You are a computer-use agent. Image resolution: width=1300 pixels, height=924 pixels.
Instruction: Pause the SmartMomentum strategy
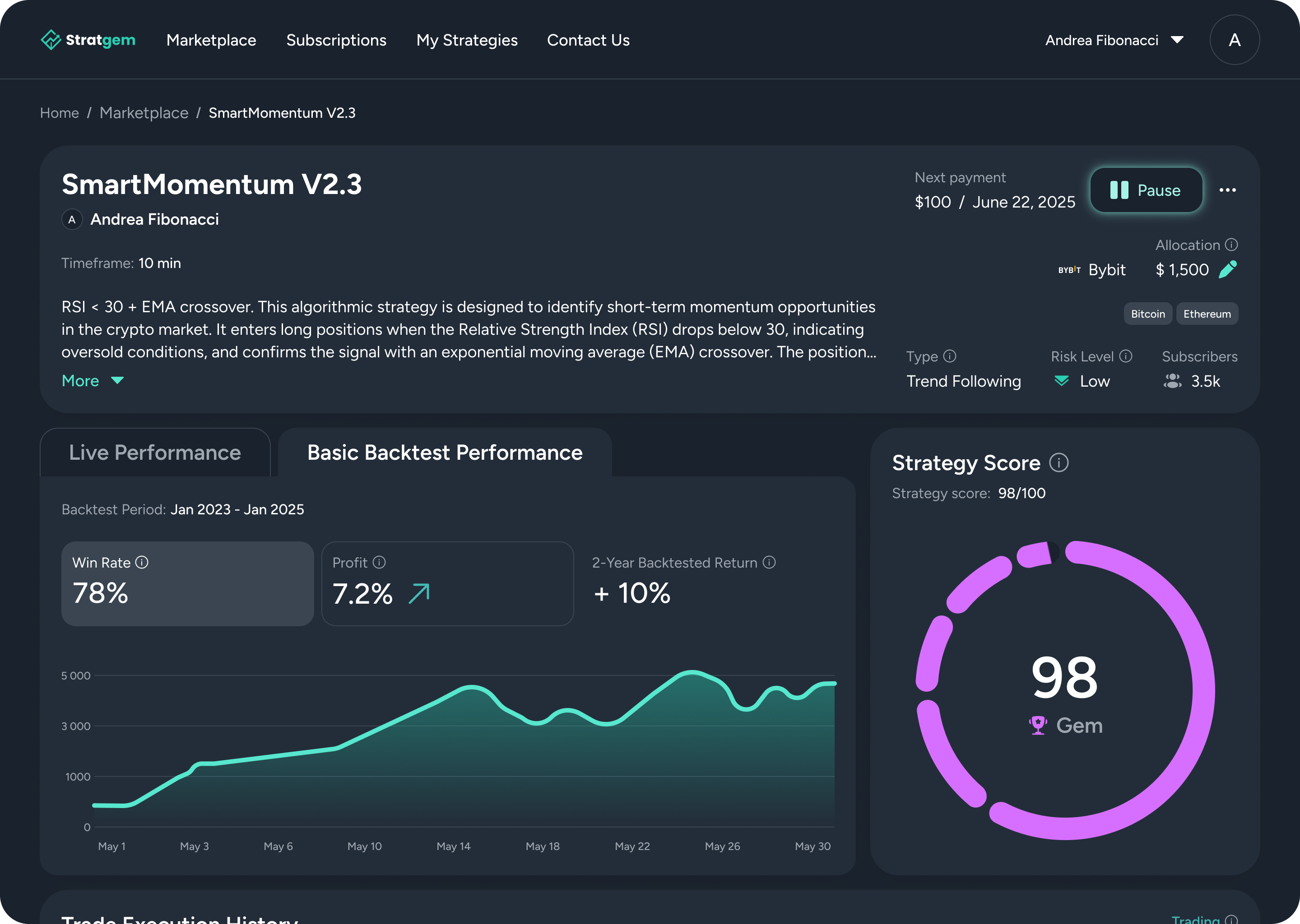pos(1146,190)
